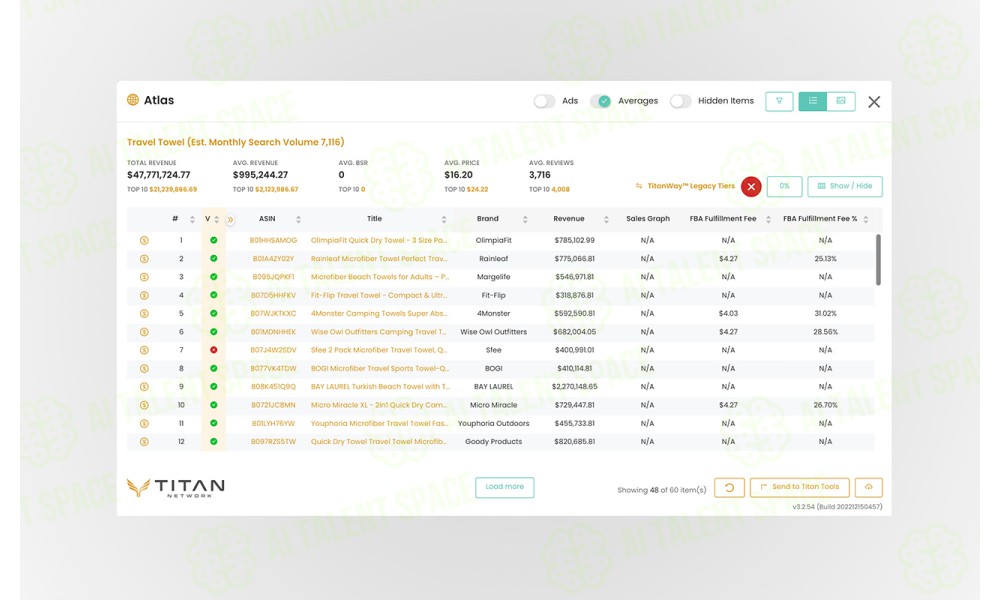
Task: Switch to image view icon
Action: tap(841, 101)
